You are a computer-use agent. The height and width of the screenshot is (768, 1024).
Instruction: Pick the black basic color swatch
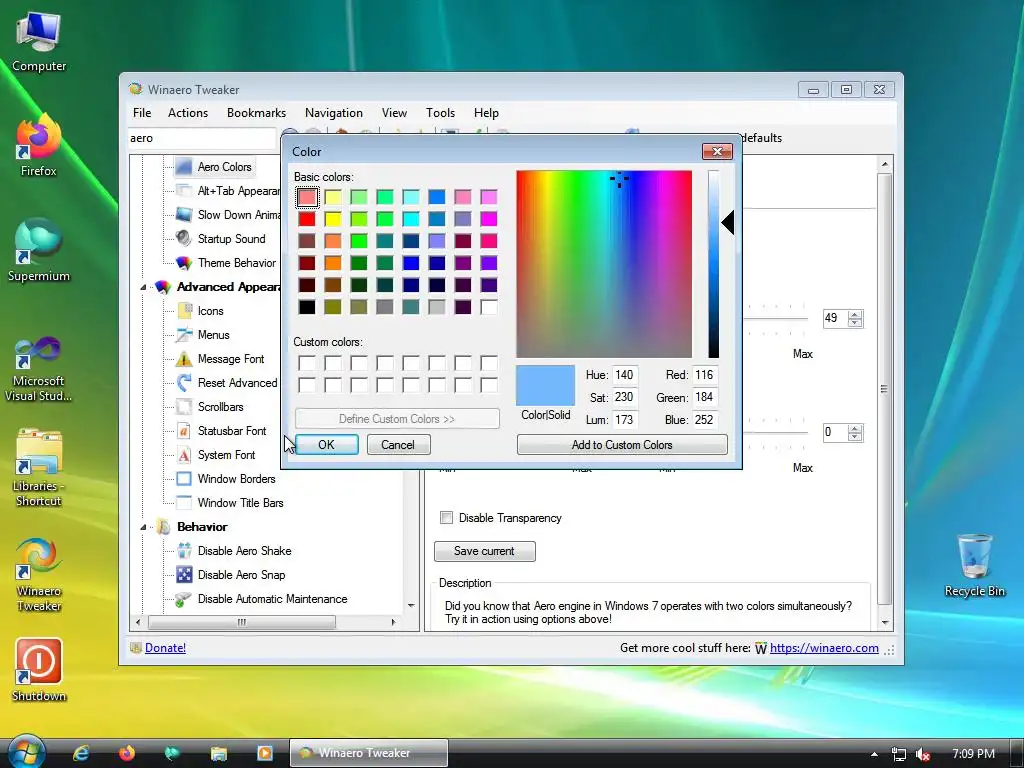(x=307, y=307)
